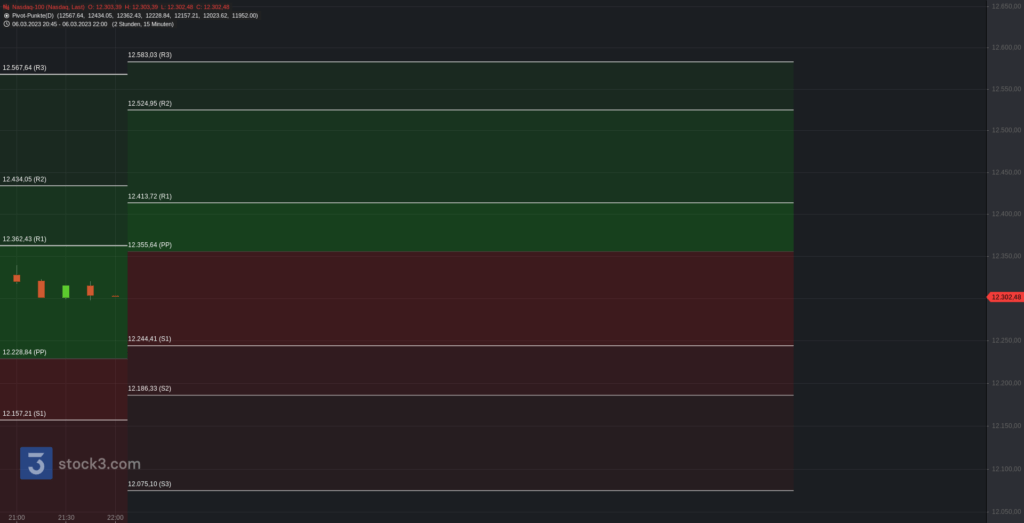This screenshot has height=523, width=1024.
Task: Select the 12.413,72 (R1) resistance label
Action: tap(150, 196)
